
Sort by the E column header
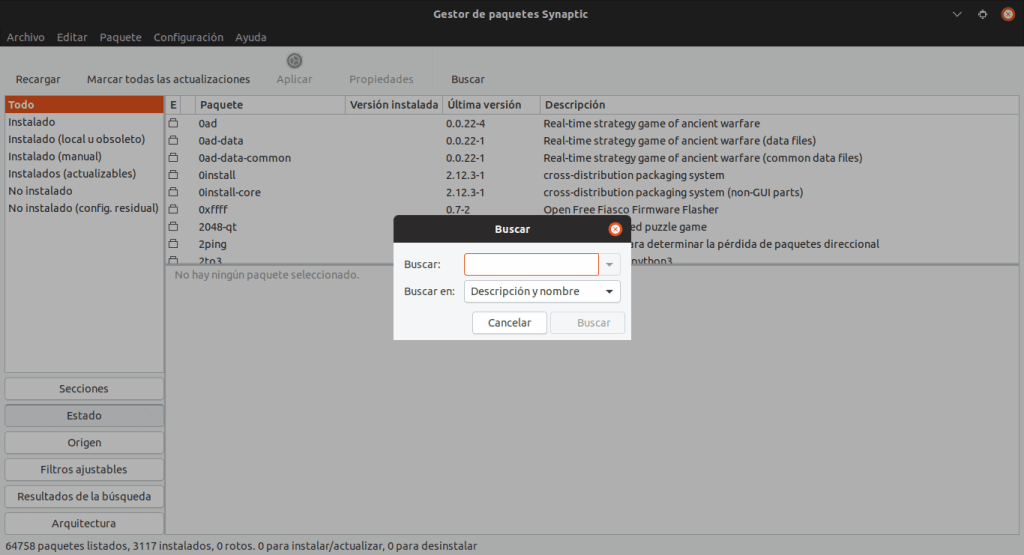pyautogui.click(x=173, y=104)
